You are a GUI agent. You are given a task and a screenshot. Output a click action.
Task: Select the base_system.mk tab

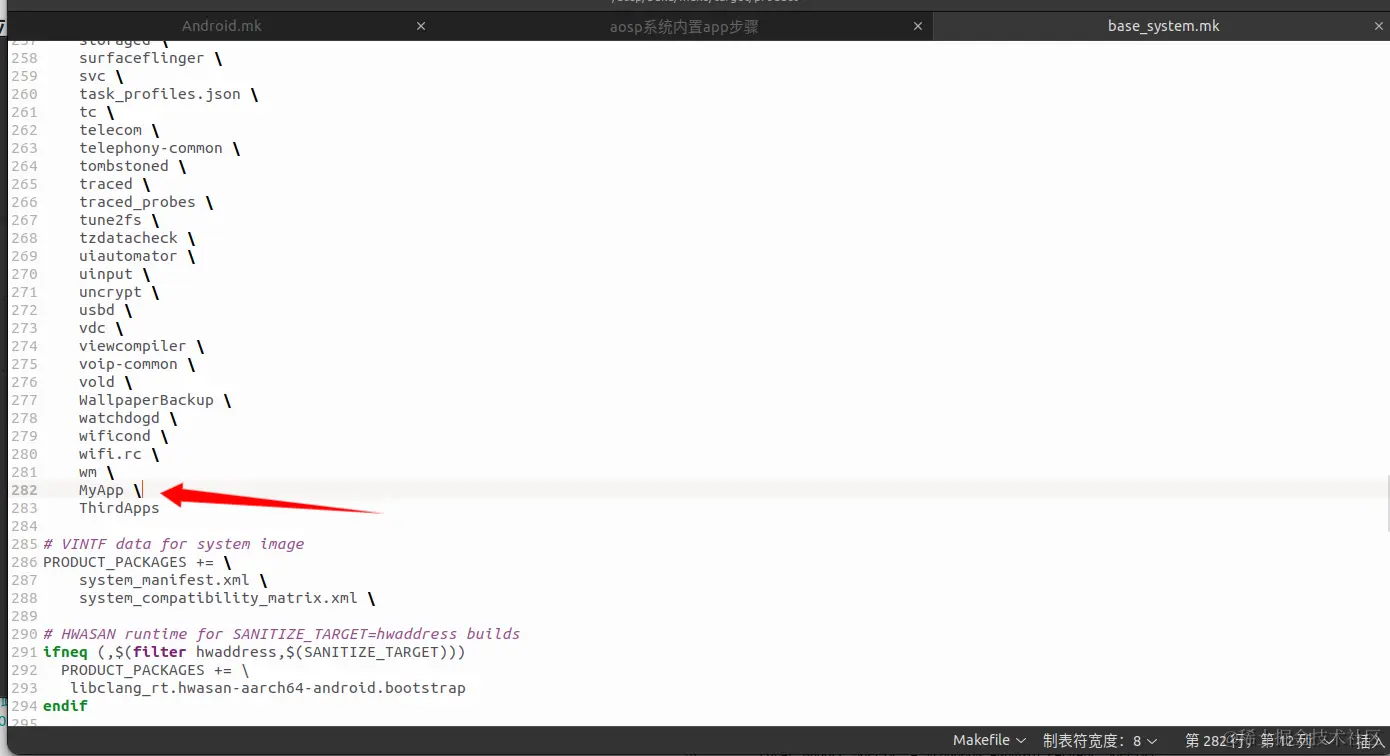[1163, 26]
